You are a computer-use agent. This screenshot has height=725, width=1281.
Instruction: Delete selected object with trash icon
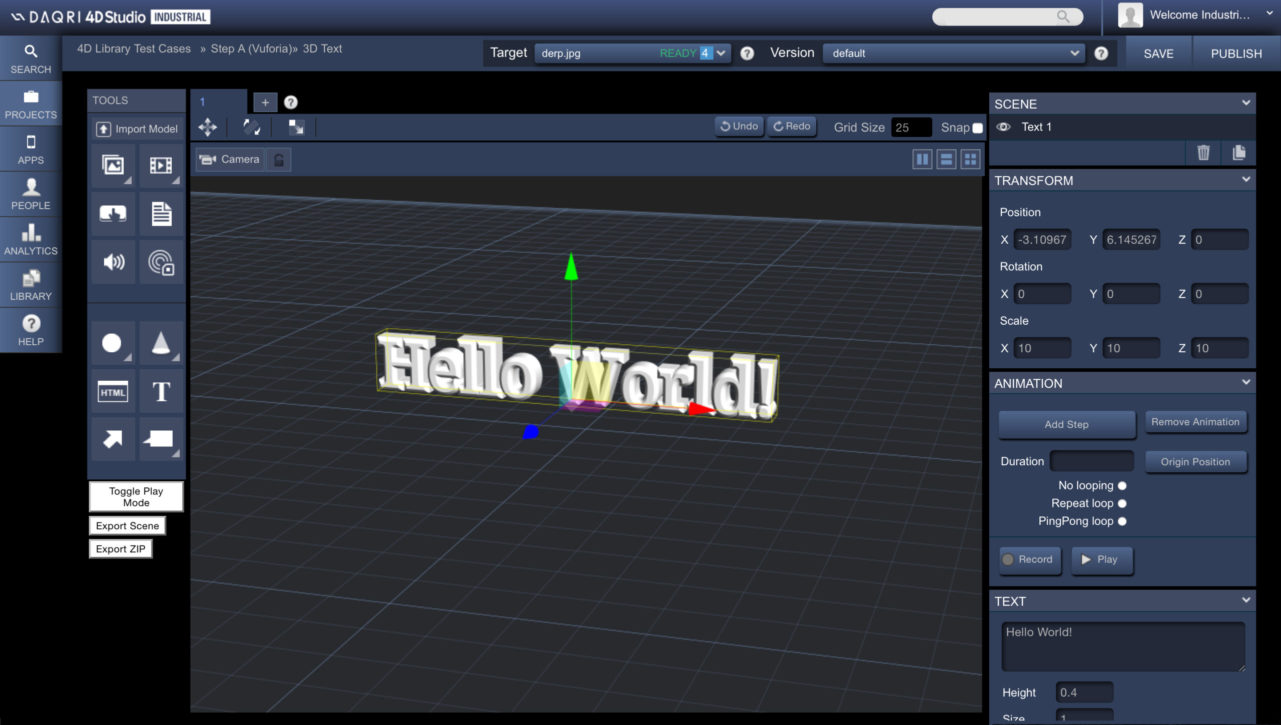point(1203,152)
